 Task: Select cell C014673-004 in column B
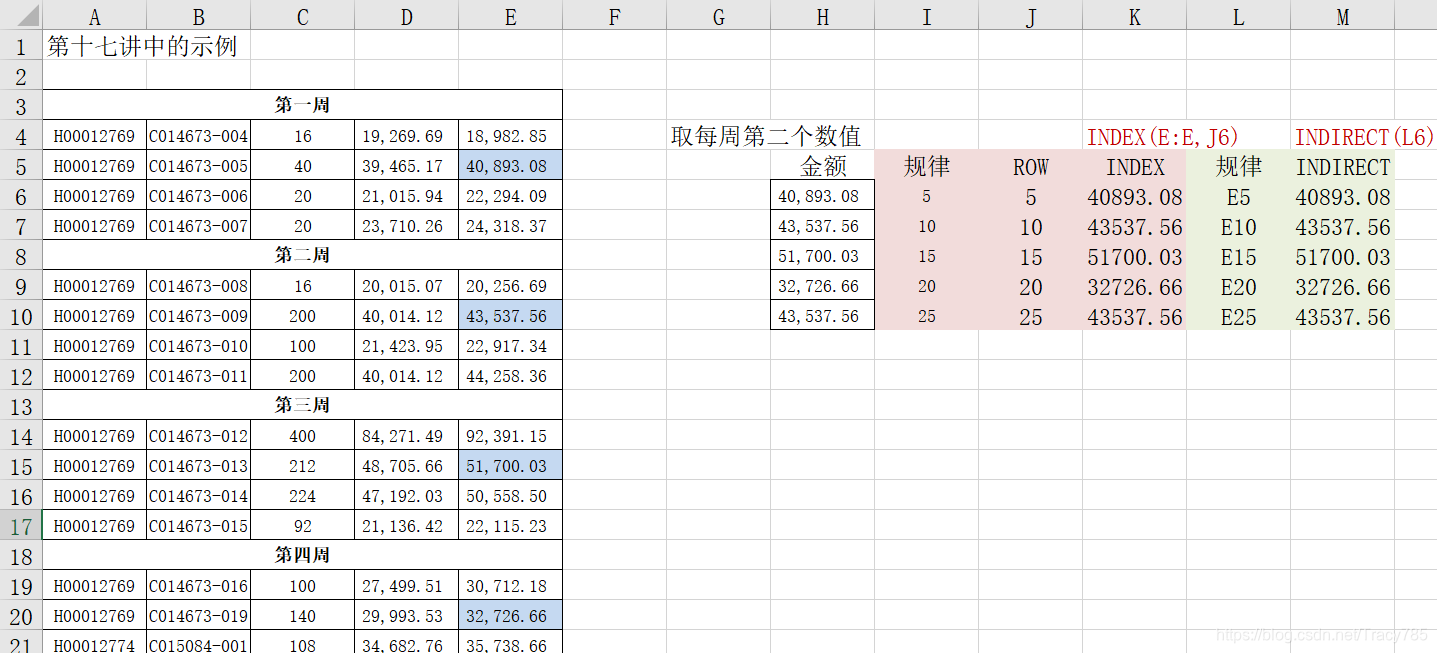coord(198,136)
